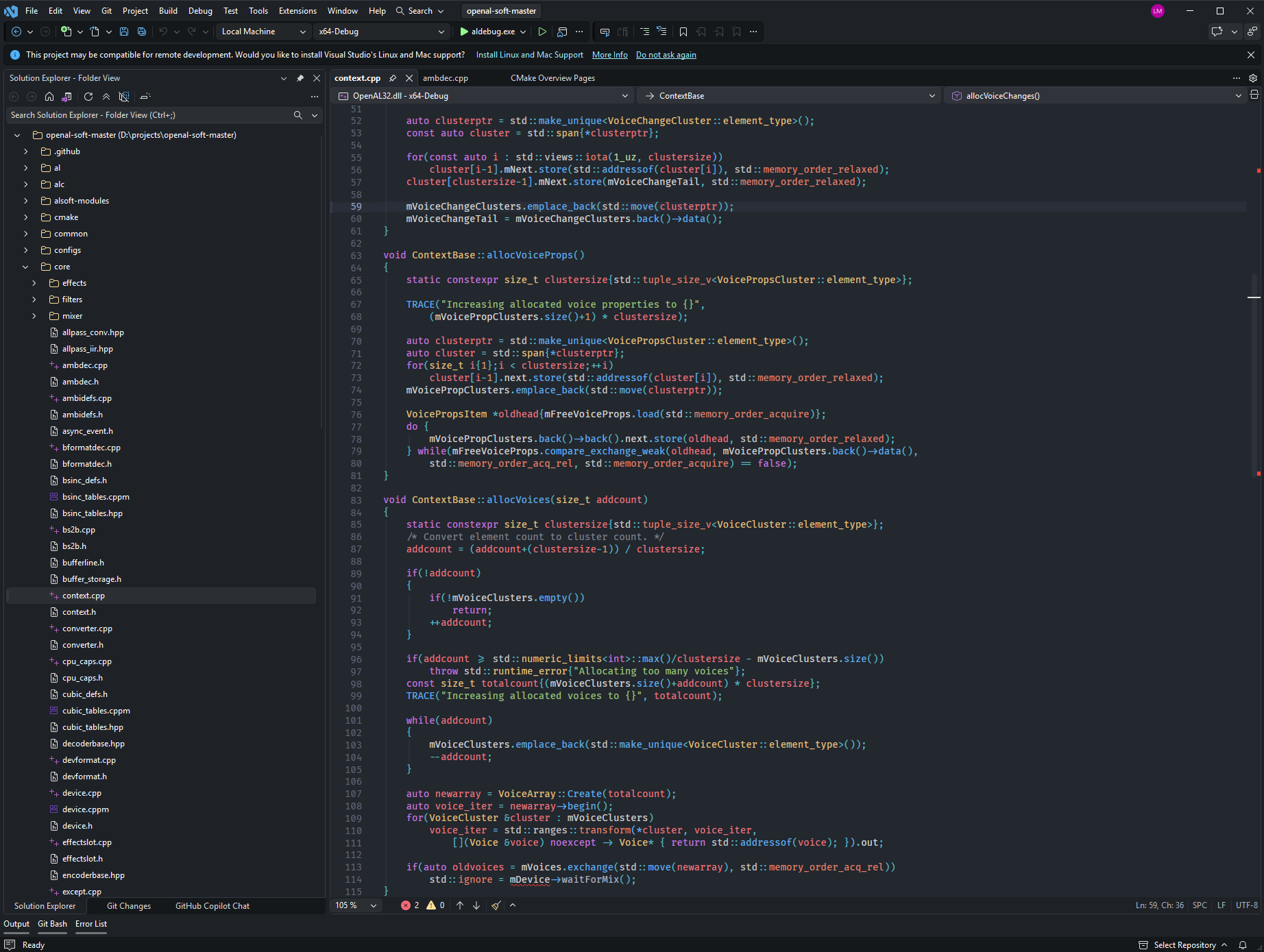
Task: Open the 105 % zoom level dropdown
Action: (x=356, y=905)
